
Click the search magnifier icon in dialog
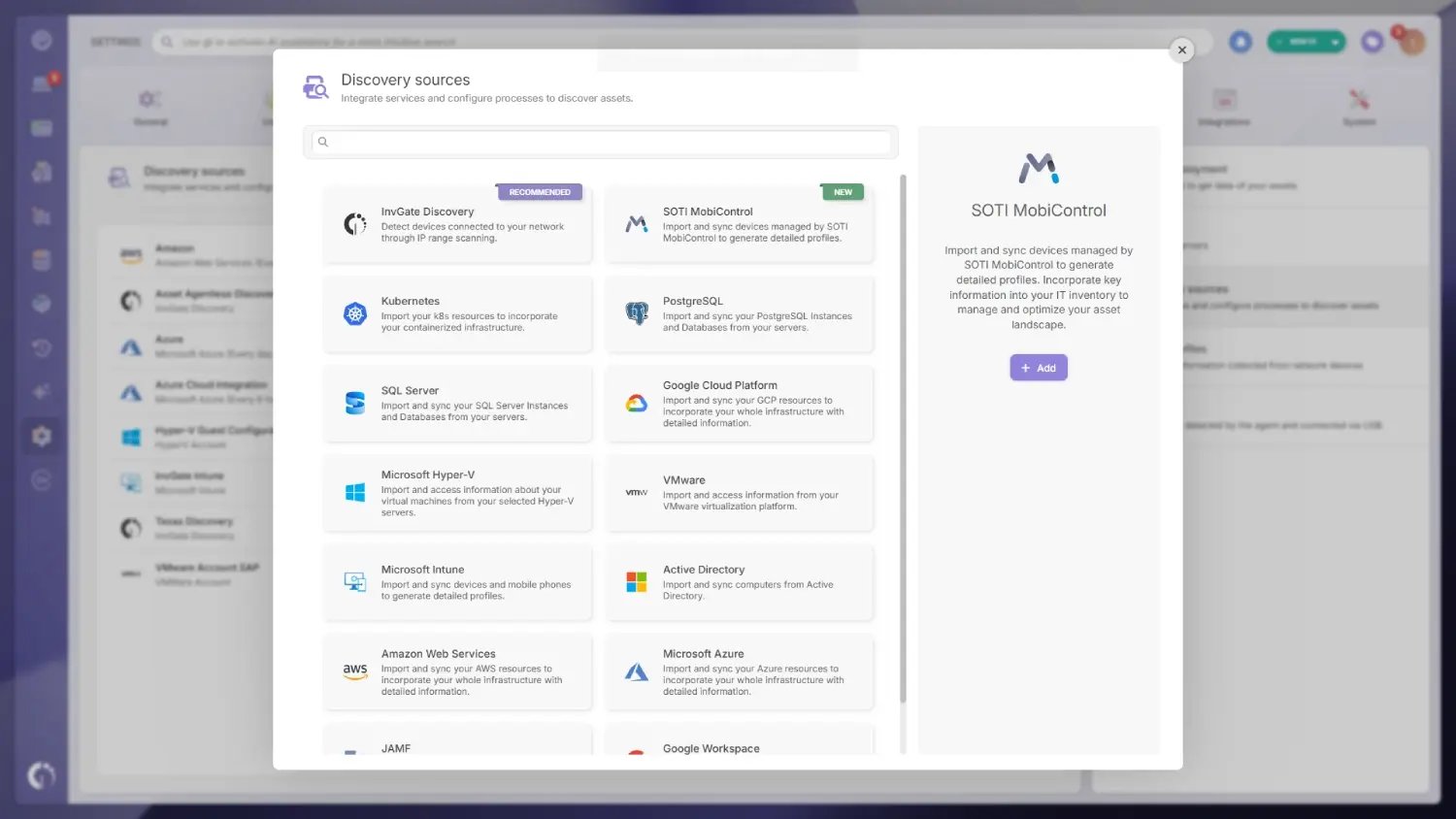323,142
